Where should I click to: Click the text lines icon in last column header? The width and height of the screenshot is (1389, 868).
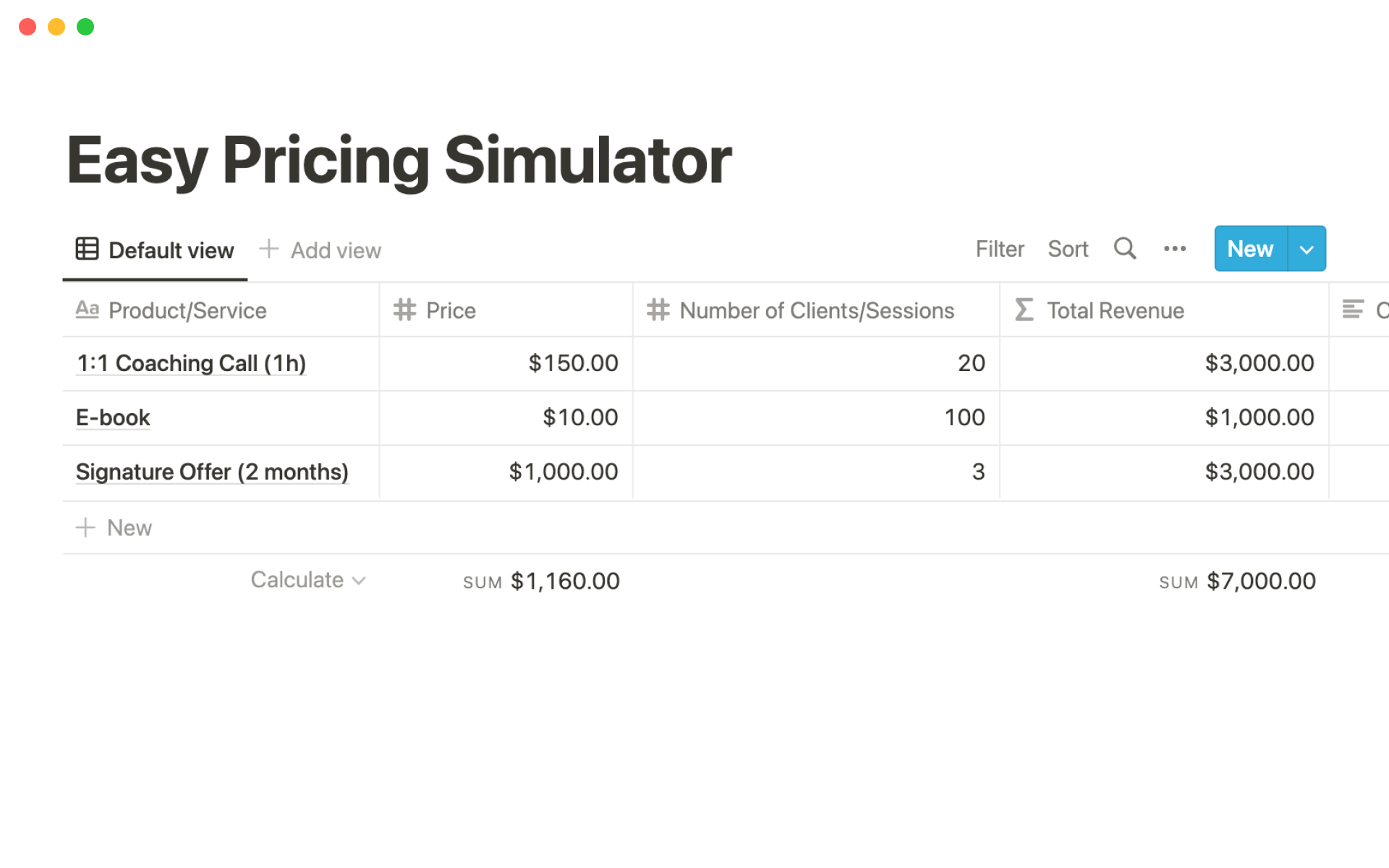point(1352,310)
